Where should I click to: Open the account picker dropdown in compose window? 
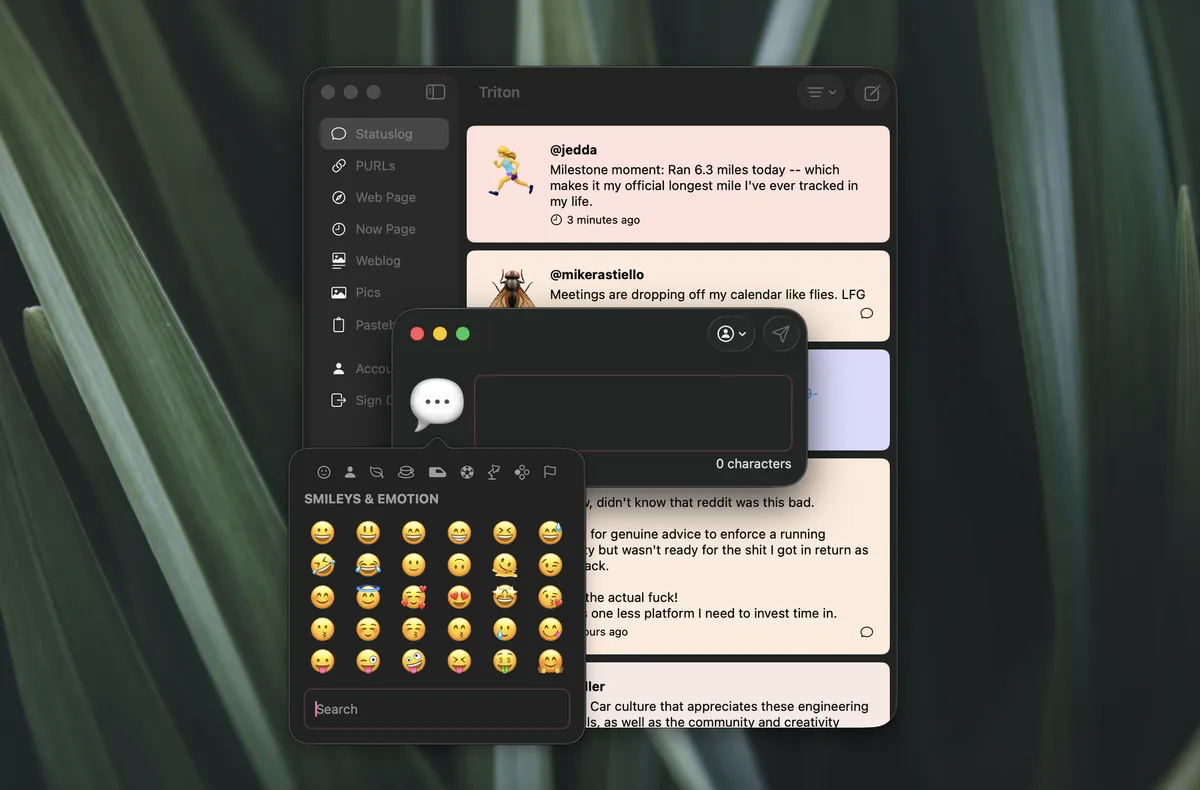point(731,334)
